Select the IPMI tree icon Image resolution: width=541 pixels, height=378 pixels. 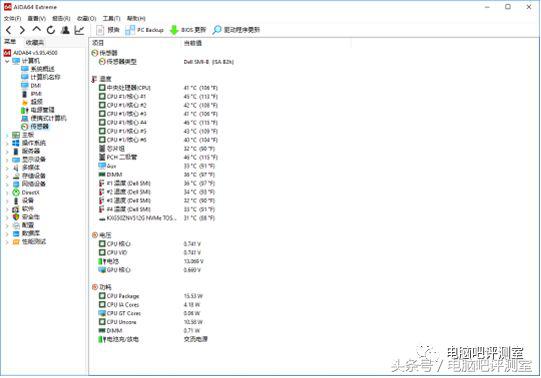click(24, 94)
